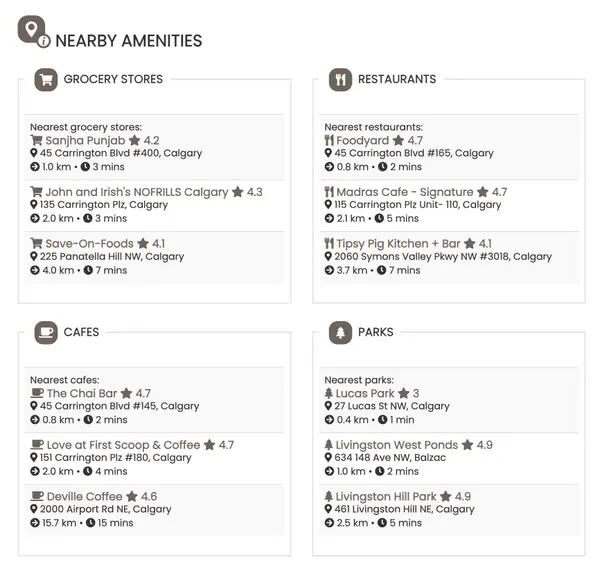The width and height of the screenshot is (600, 573).
Task: Click the Grocery Stores cart icon
Action: point(45,79)
